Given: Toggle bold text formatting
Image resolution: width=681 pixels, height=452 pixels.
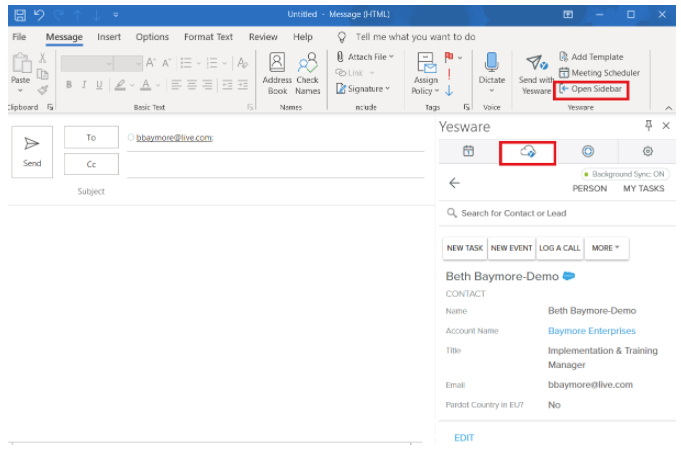Looking at the screenshot, I should tap(70, 85).
